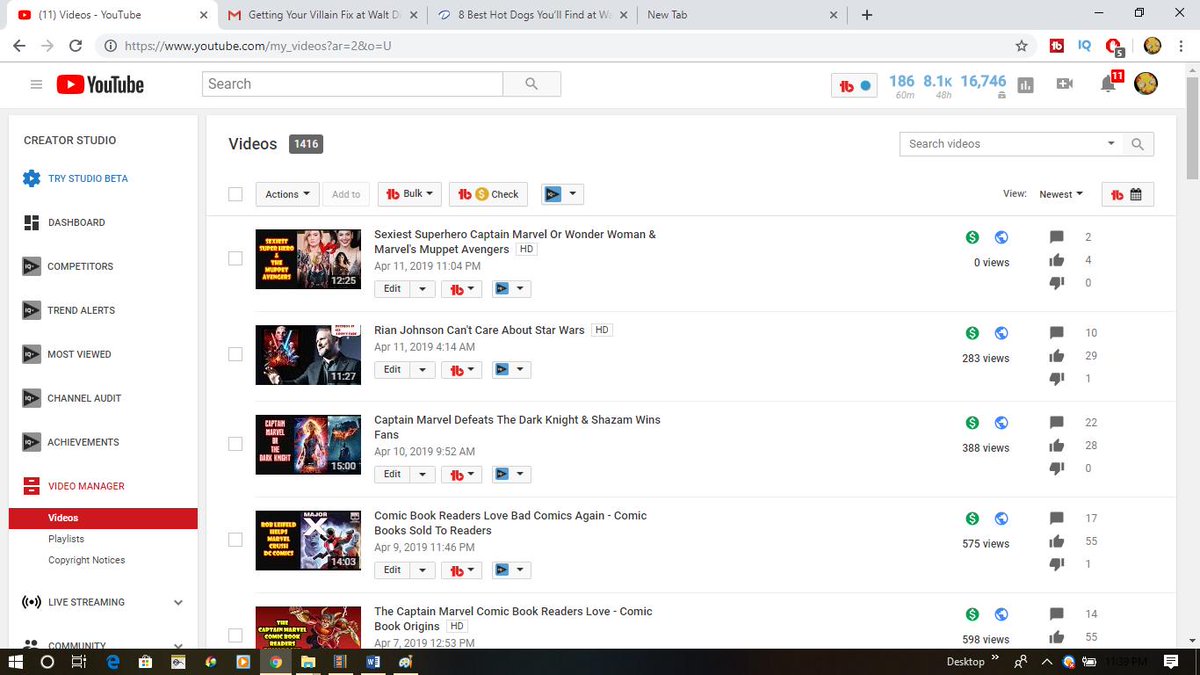Click the likes thumb icon for Captain Marvel Defeats video
Viewport: 1200px width, 675px height.
(1057, 445)
